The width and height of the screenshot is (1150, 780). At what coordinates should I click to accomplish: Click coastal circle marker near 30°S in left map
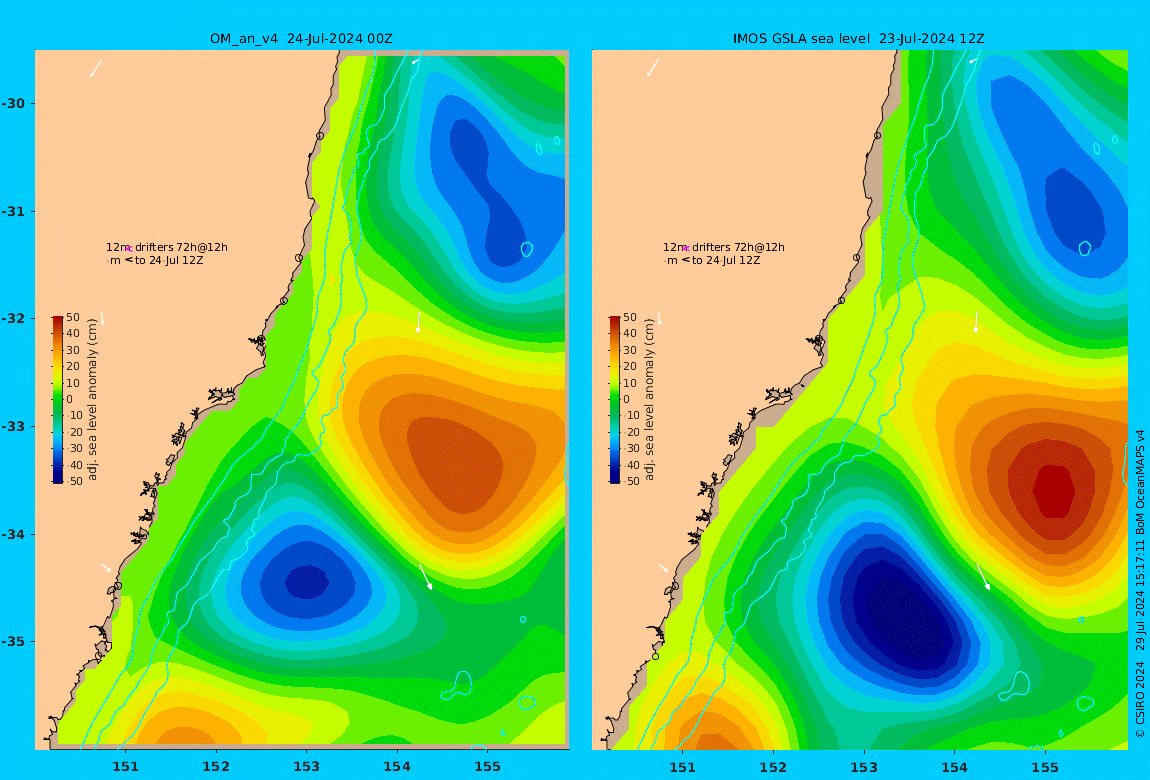320,136
